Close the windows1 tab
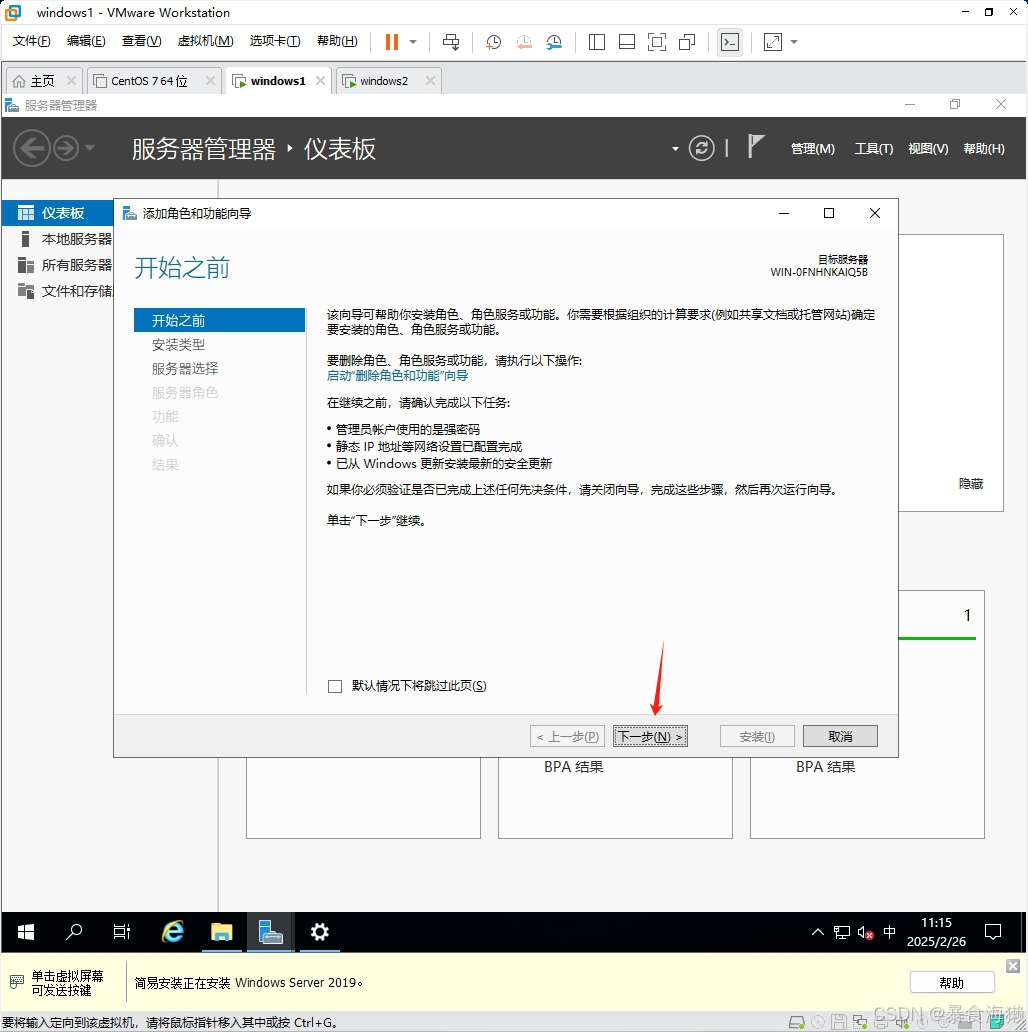 click(x=321, y=80)
